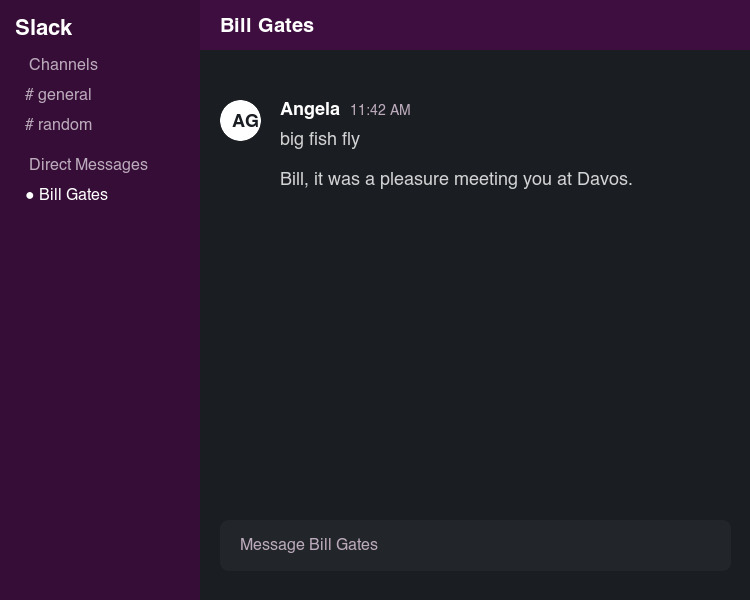Select the 'big fish fly' message
This screenshot has height=600, width=750.
pos(320,139)
